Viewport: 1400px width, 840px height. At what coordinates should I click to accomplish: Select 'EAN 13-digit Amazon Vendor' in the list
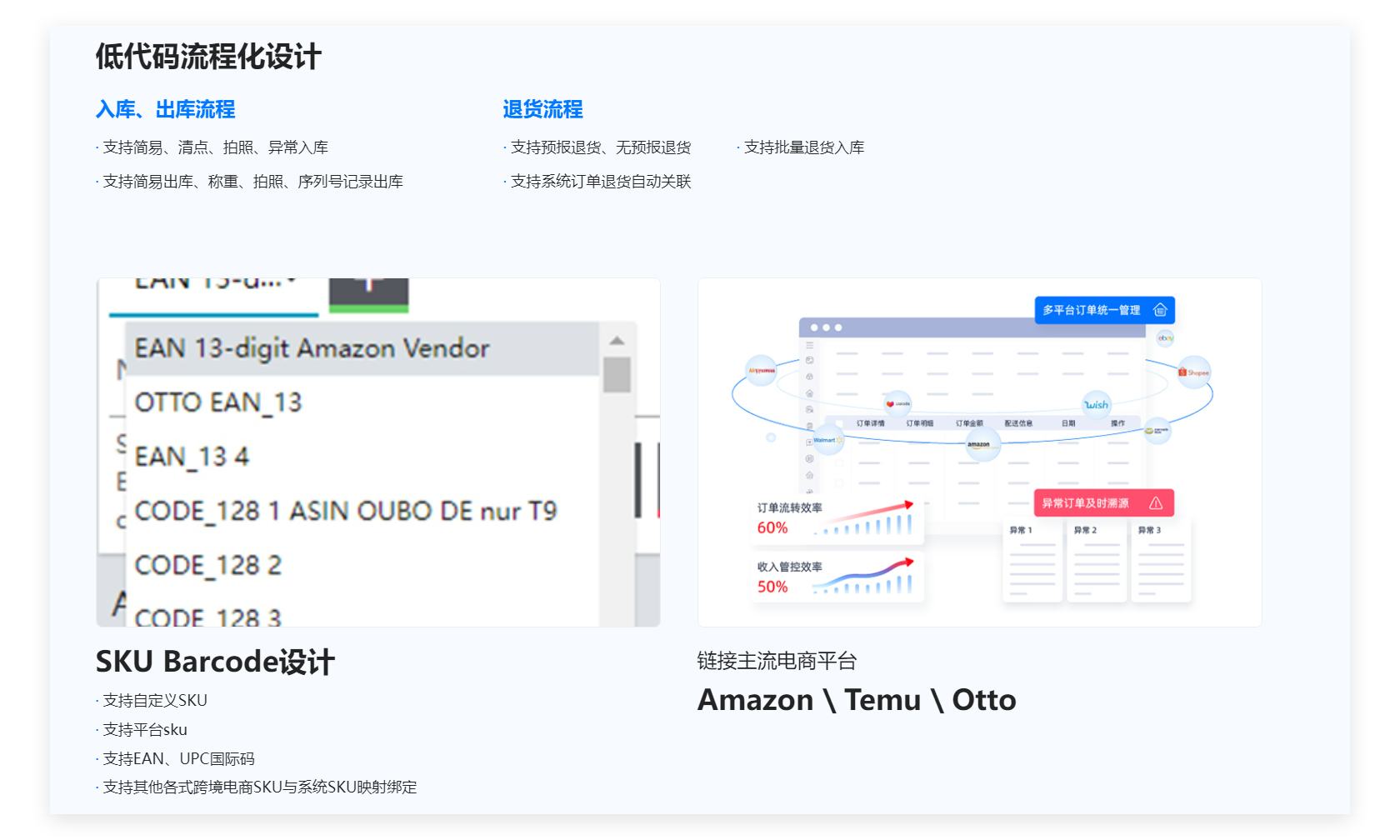pos(362,348)
